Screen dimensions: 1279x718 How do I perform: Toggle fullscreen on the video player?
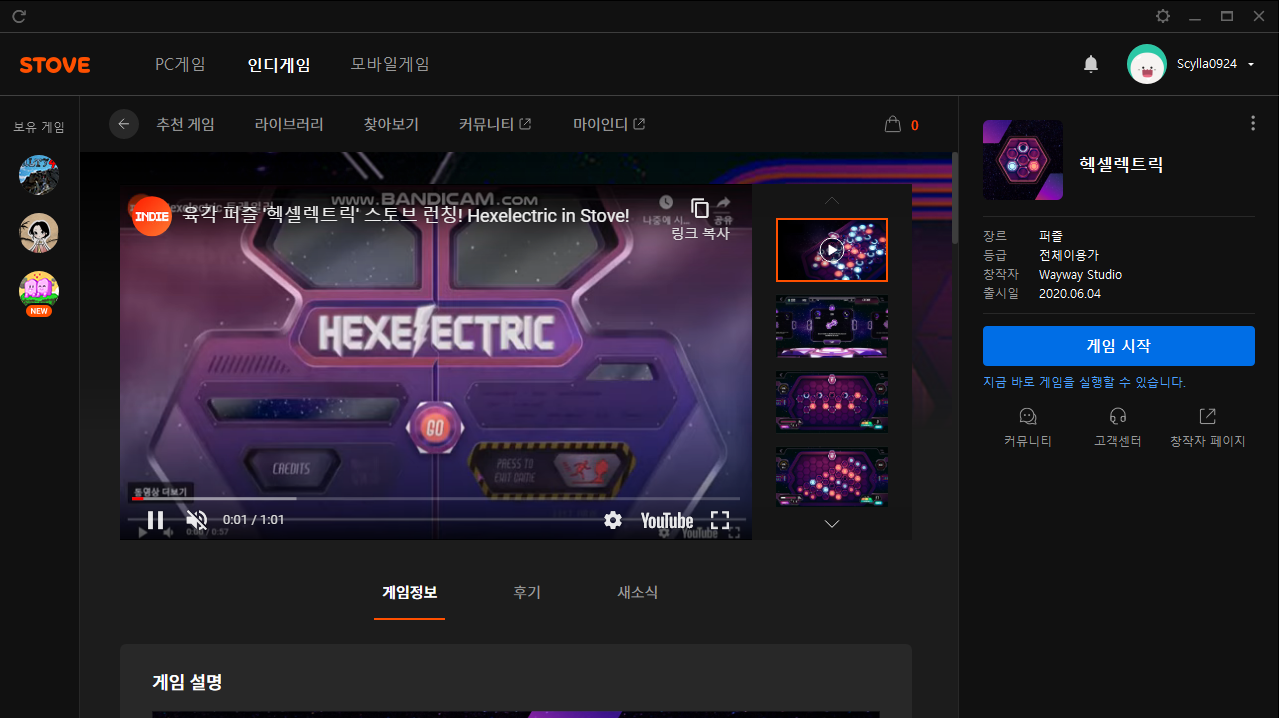click(720, 520)
